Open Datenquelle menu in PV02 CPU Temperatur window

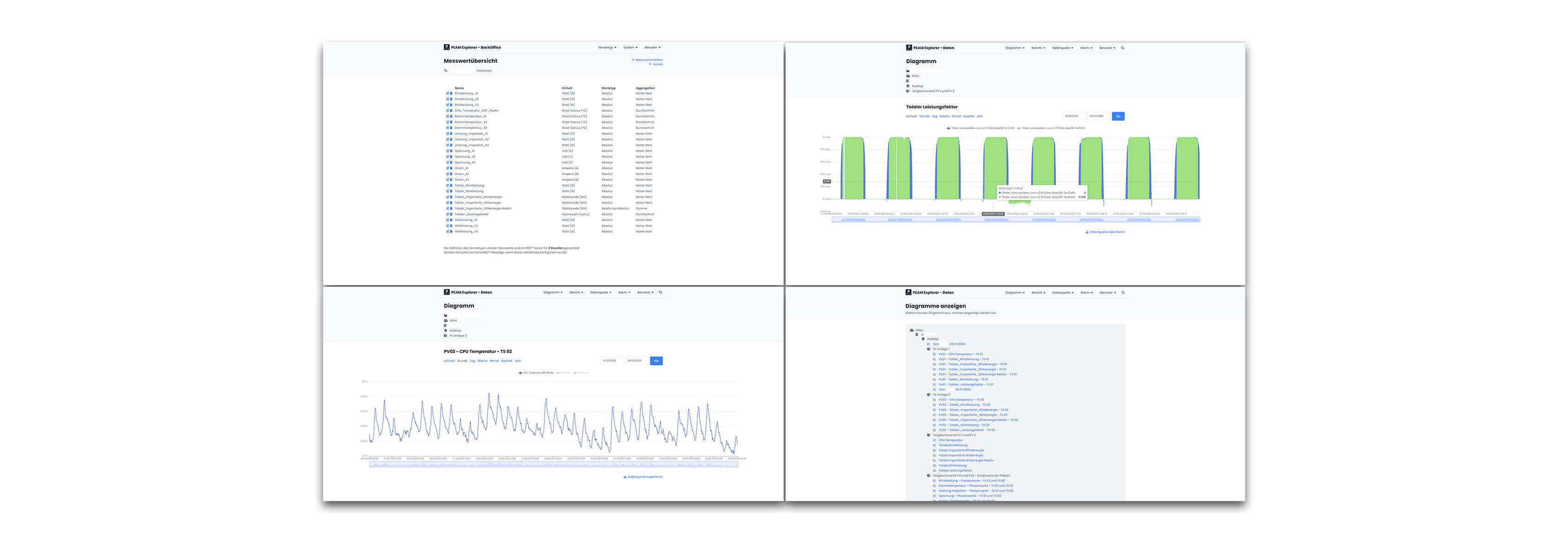click(x=600, y=292)
